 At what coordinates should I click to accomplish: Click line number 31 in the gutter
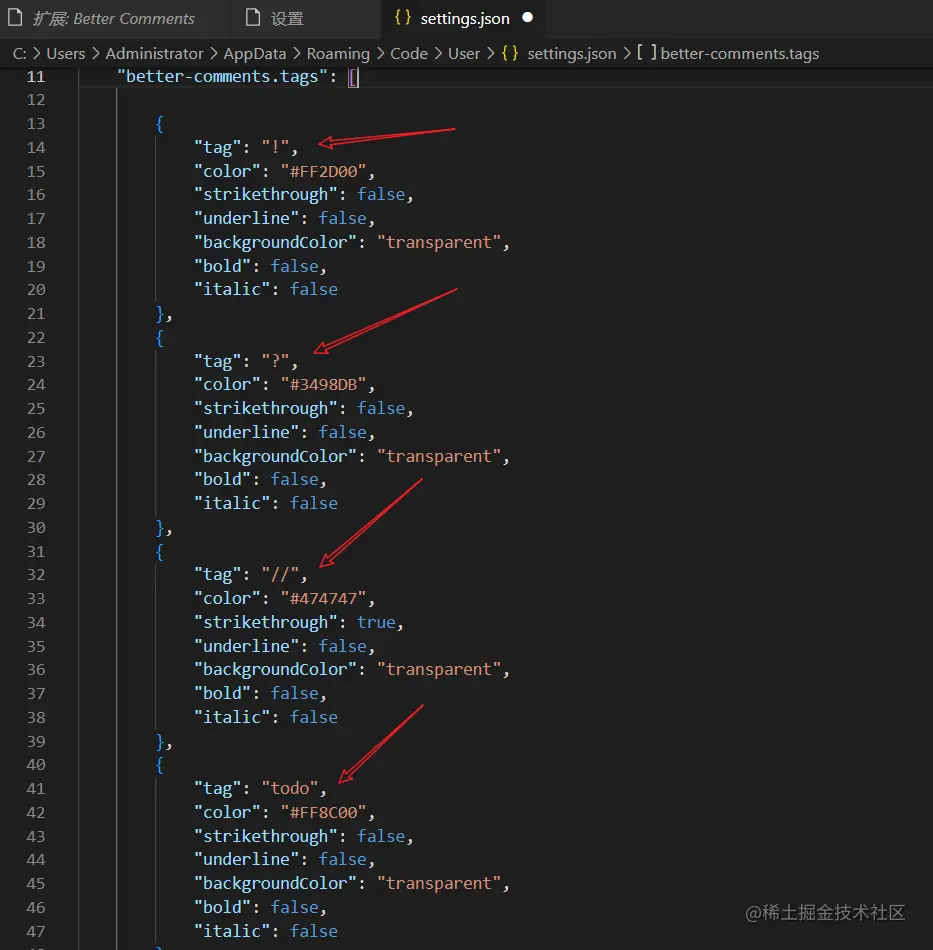(x=36, y=551)
